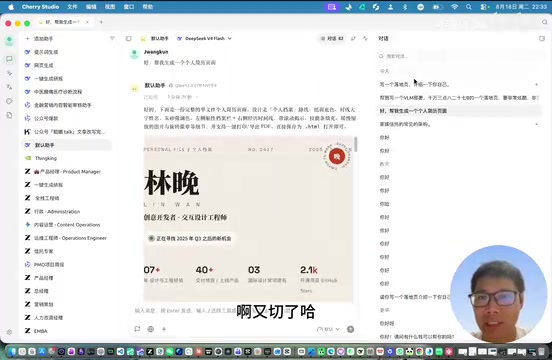Toggle the web search globe icon
552x360 pixels.
coord(151,329)
